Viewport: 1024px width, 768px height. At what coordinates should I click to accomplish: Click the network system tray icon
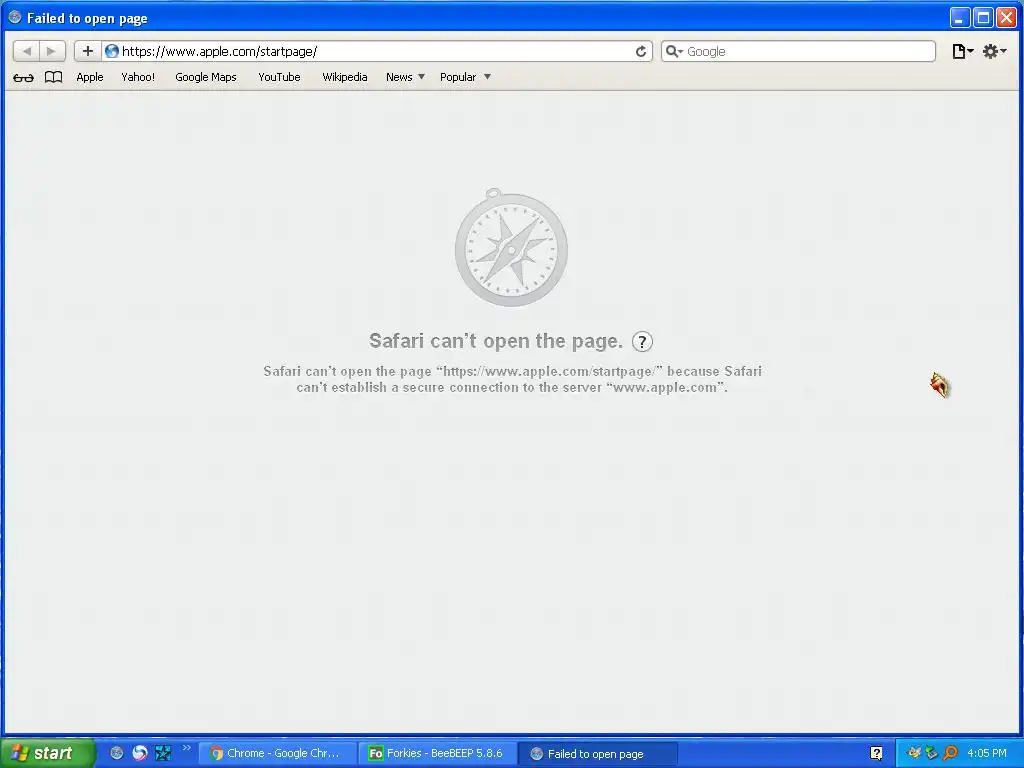(931, 754)
